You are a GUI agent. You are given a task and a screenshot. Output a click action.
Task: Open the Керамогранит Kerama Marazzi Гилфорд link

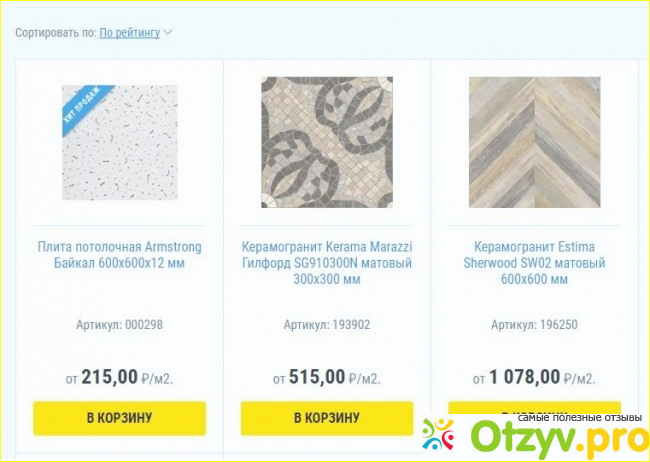(x=327, y=263)
